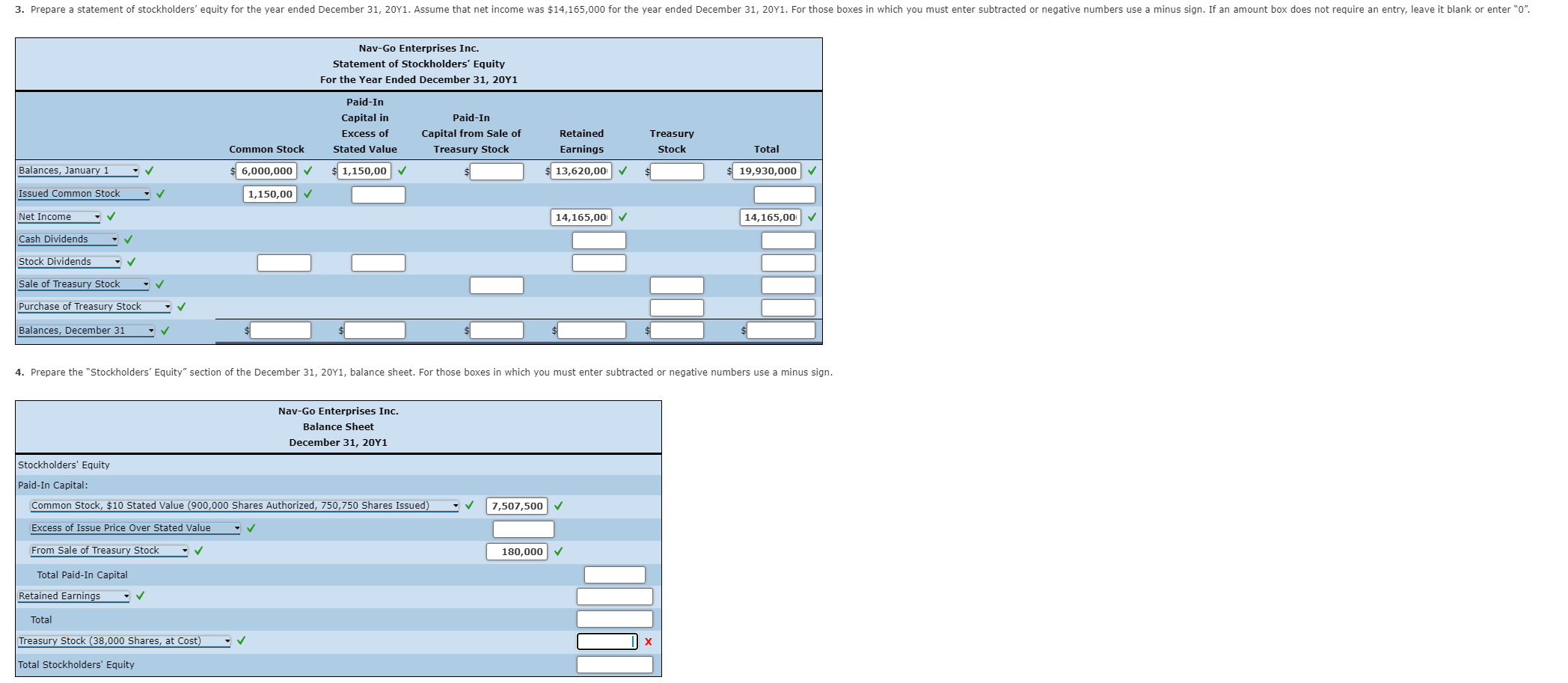Click the checkmark next to the 6,000,000 Common Stock balance
The height and width of the screenshot is (683, 1568).
tap(307, 171)
